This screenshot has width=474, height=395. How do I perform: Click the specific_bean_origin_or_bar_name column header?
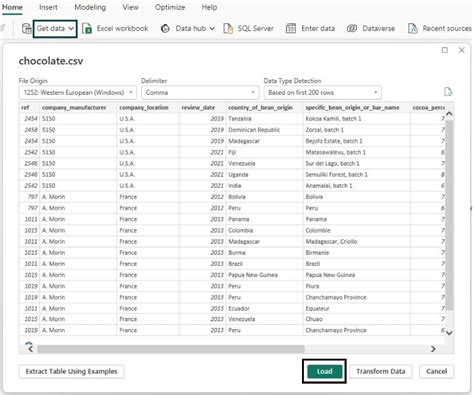click(357, 108)
